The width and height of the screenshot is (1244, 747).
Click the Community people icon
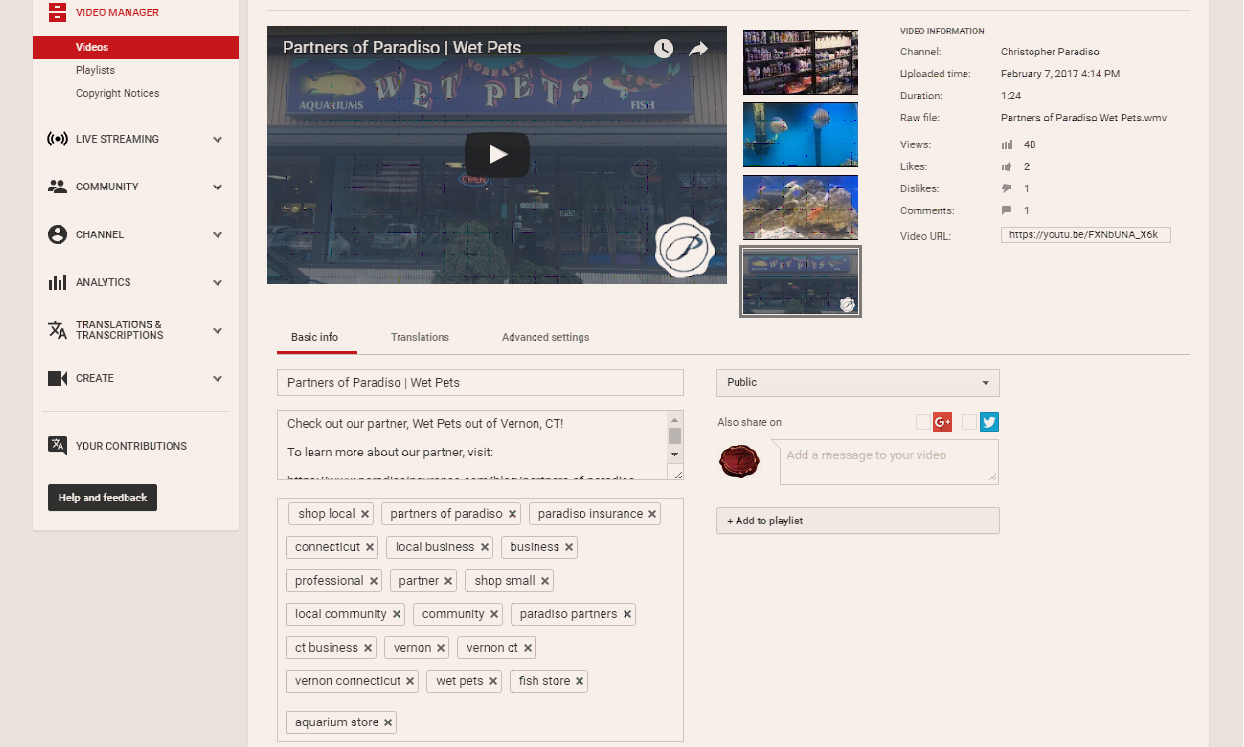[x=57, y=187]
